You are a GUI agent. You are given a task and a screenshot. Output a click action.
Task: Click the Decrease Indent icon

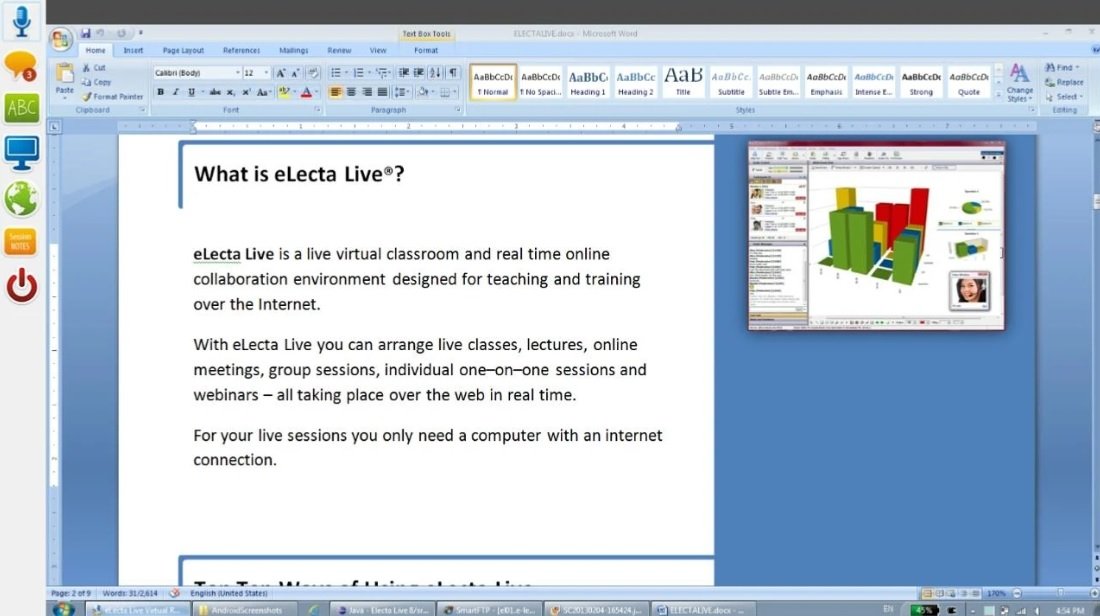tap(403, 73)
